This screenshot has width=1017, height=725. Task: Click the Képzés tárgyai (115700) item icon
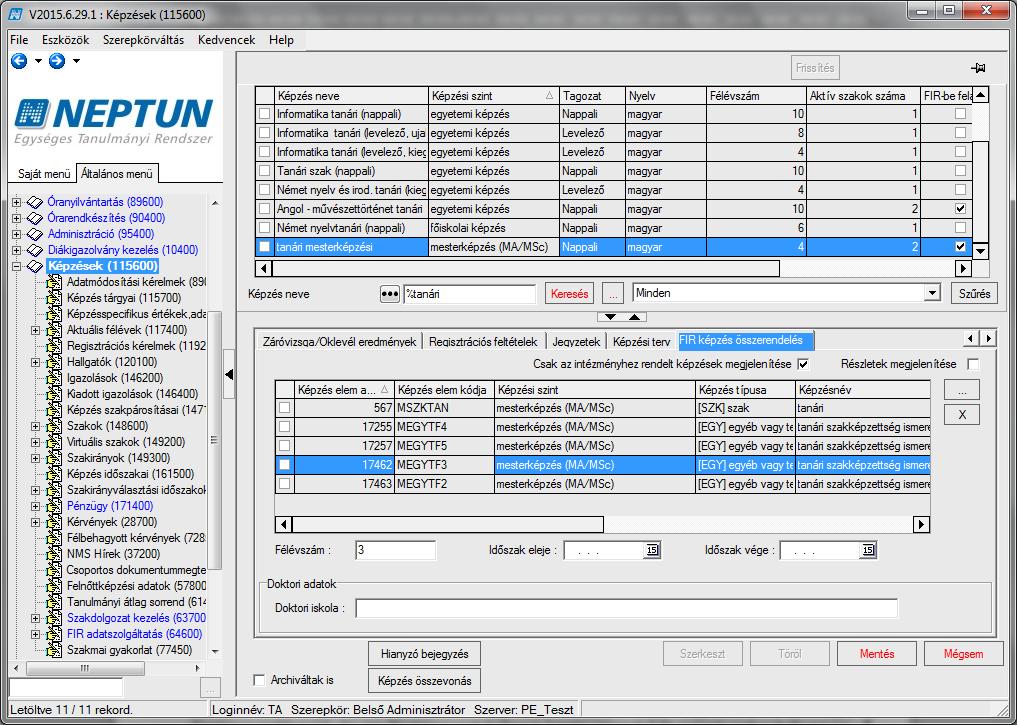(54, 298)
